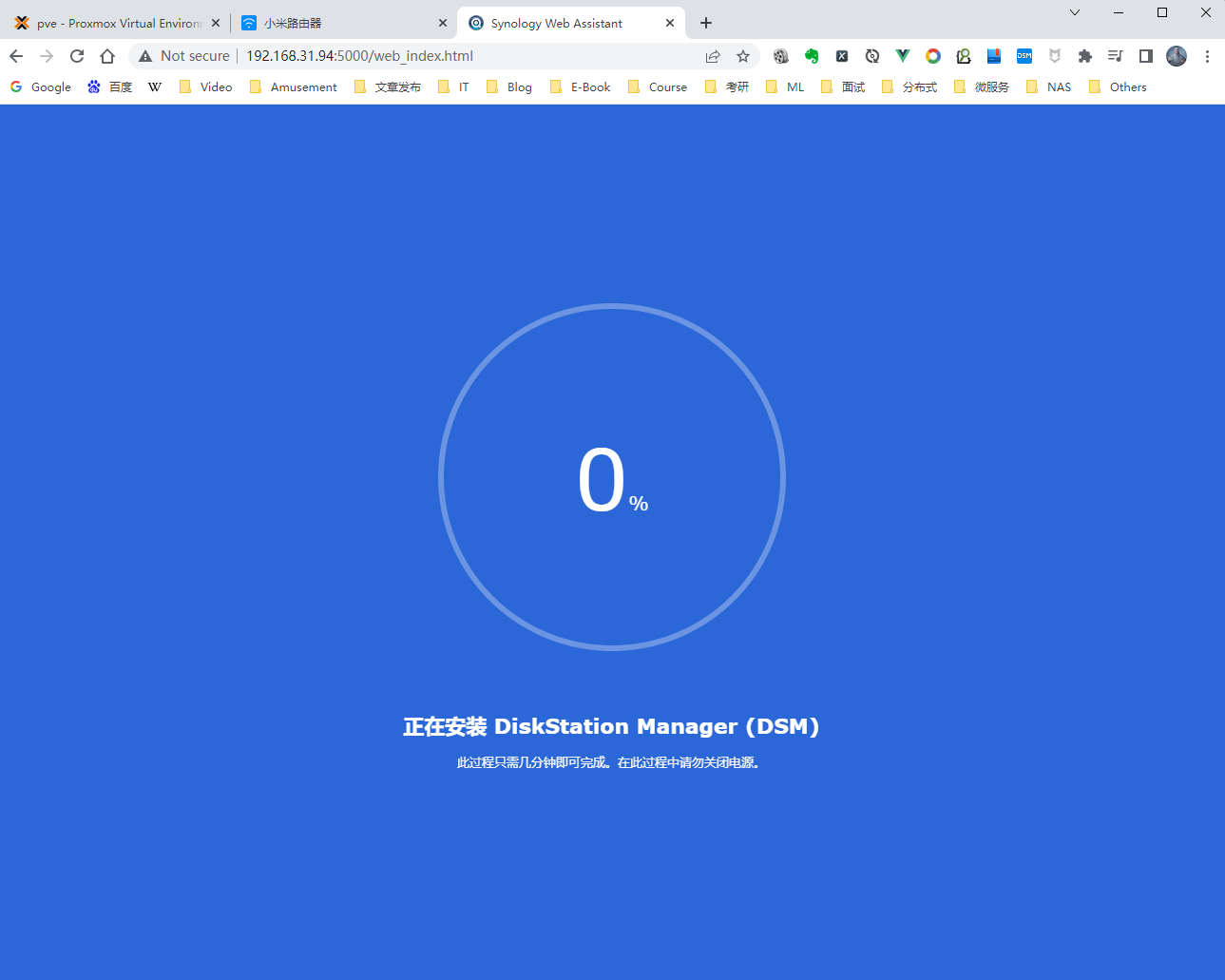Bookmark this page with the star
1225x980 pixels.
743,56
